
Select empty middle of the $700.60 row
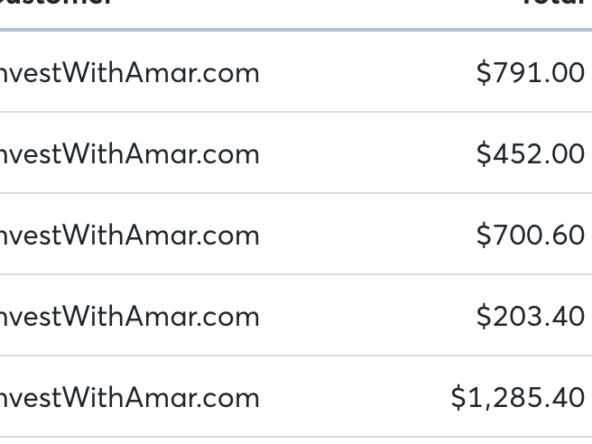(x=366, y=234)
